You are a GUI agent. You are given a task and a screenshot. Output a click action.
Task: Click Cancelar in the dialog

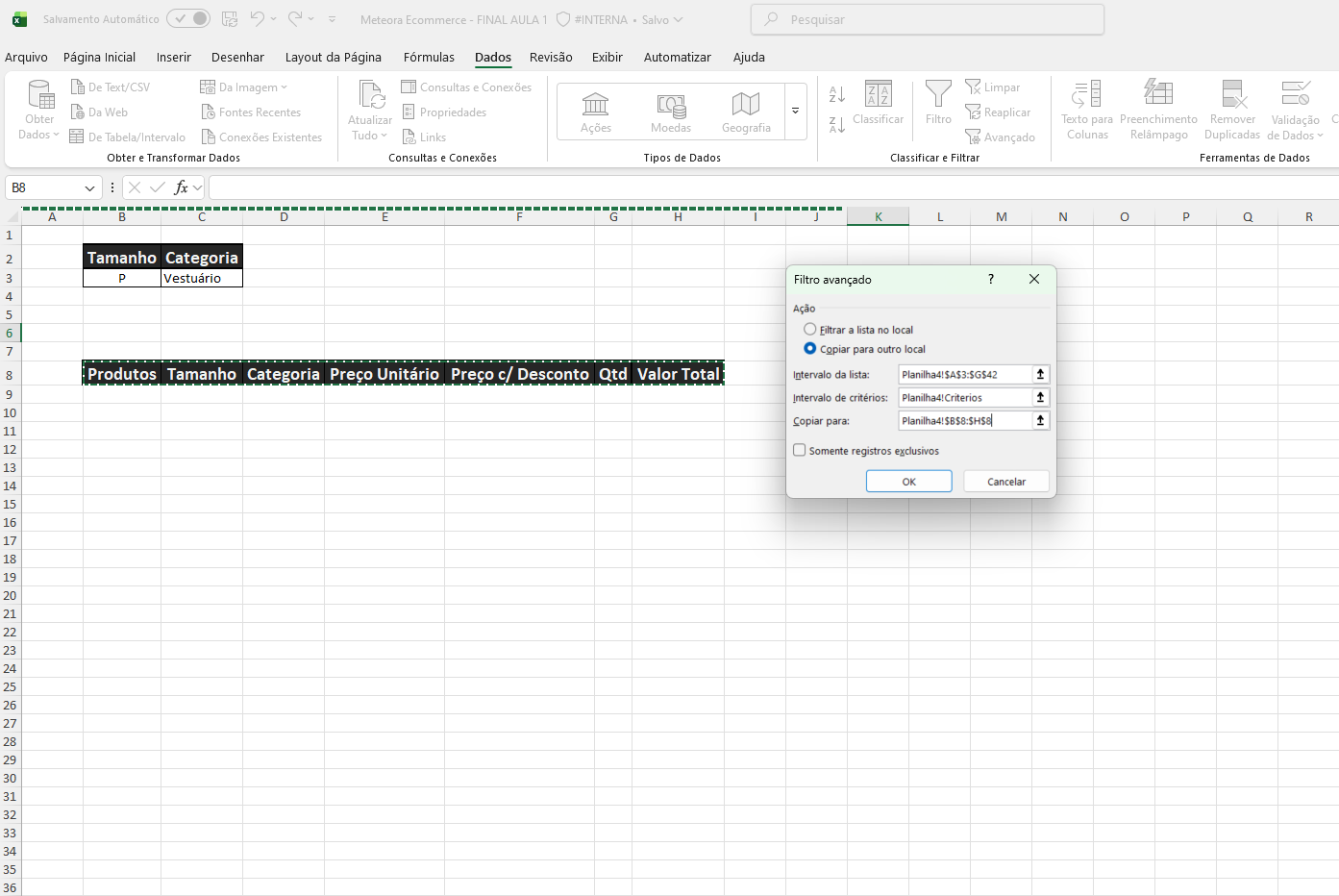[x=1005, y=482]
